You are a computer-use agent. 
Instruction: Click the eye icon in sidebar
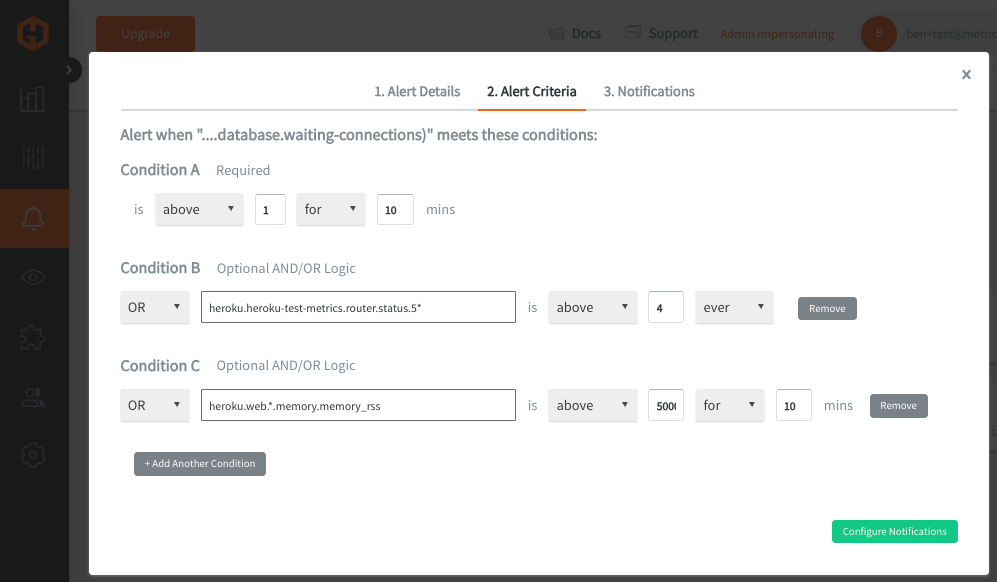point(33,277)
